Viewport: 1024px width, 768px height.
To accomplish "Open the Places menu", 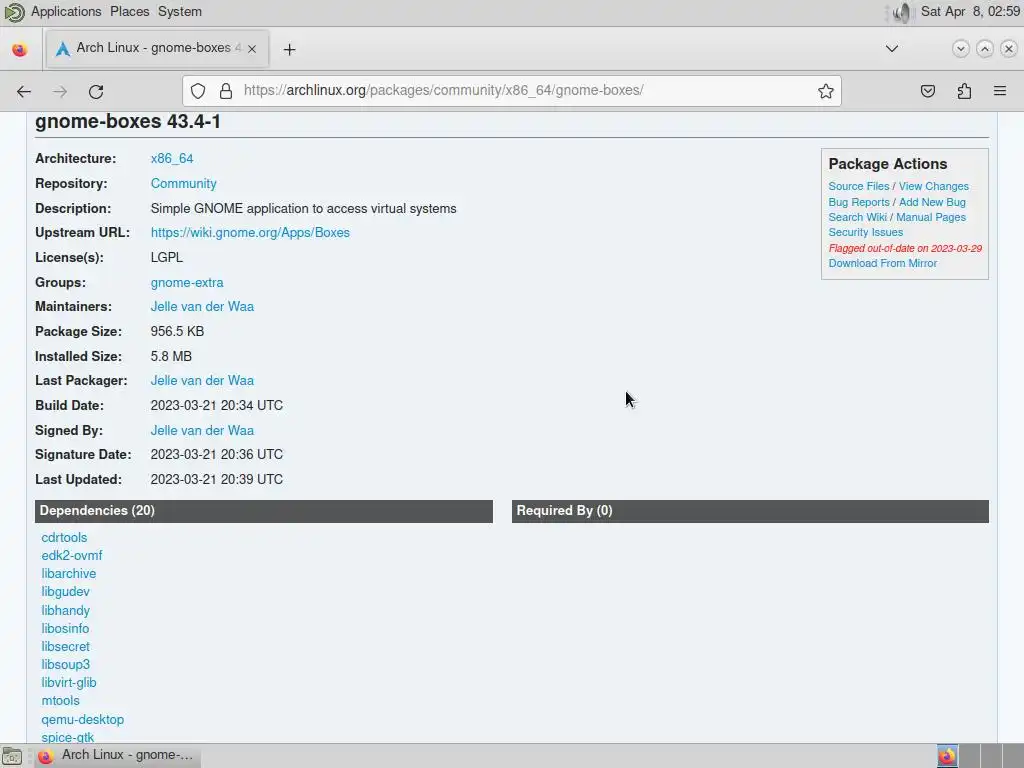I will (129, 12).
